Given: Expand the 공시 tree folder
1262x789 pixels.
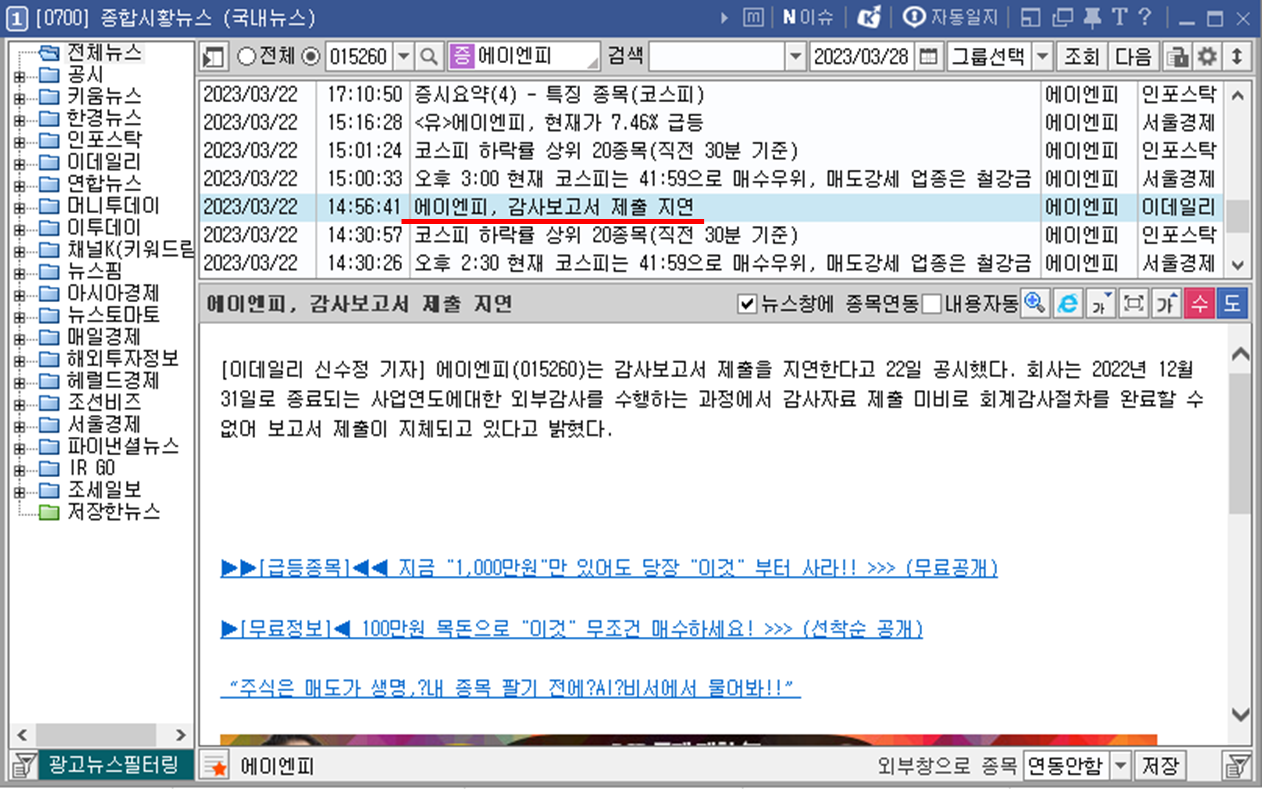Looking at the screenshot, I should [x=19, y=77].
